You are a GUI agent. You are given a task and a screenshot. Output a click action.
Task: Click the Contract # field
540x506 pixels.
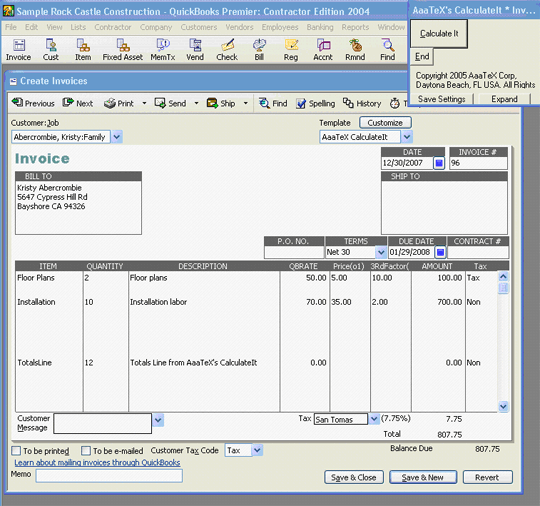(x=478, y=252)
